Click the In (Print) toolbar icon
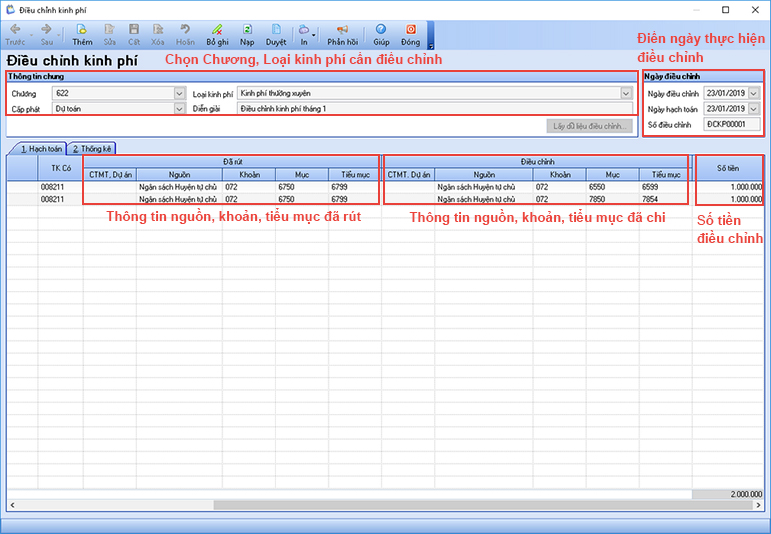 click(303, 35)
